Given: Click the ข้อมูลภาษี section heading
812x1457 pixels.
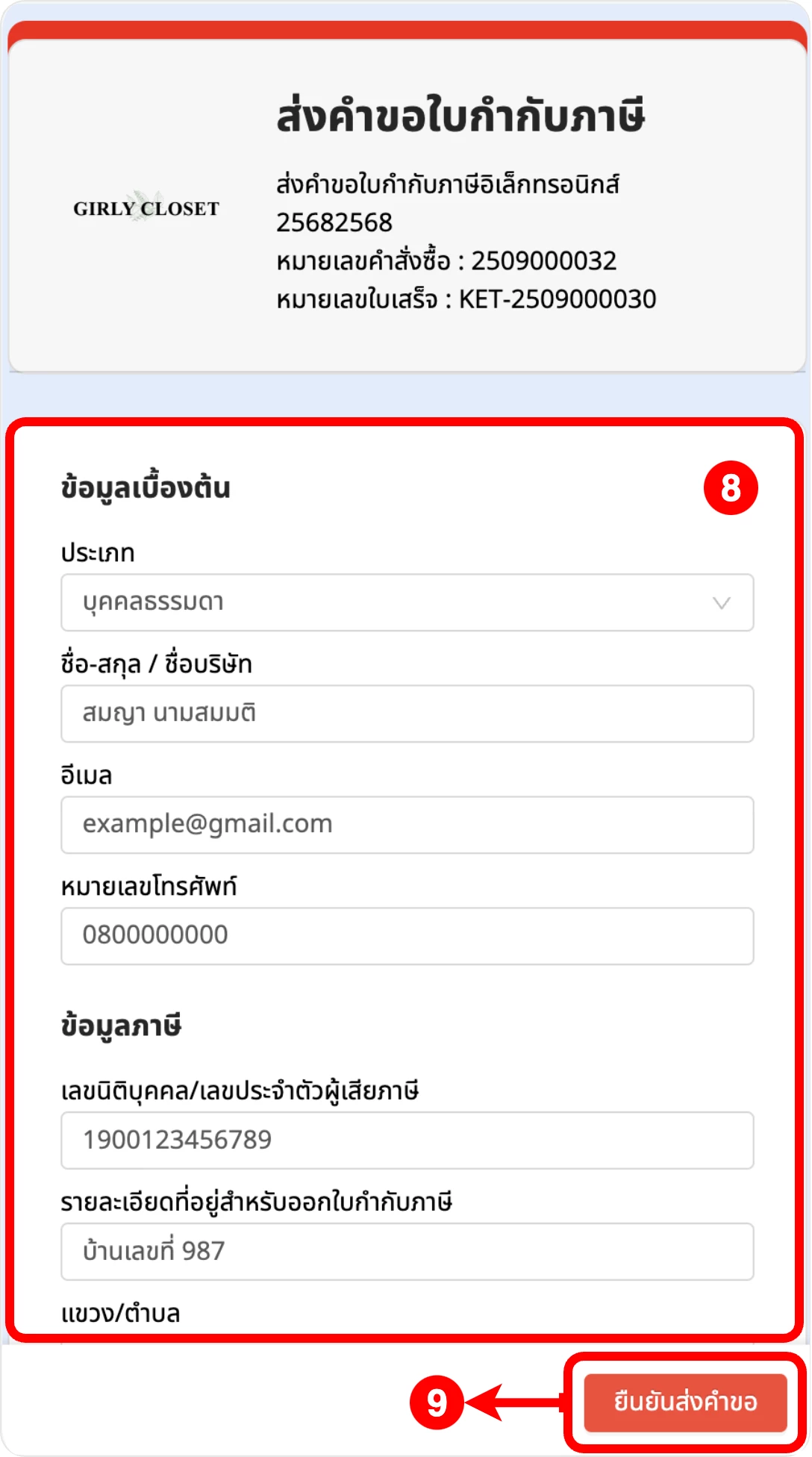Looking at the screenshot, I should (x=121, y=1026).
